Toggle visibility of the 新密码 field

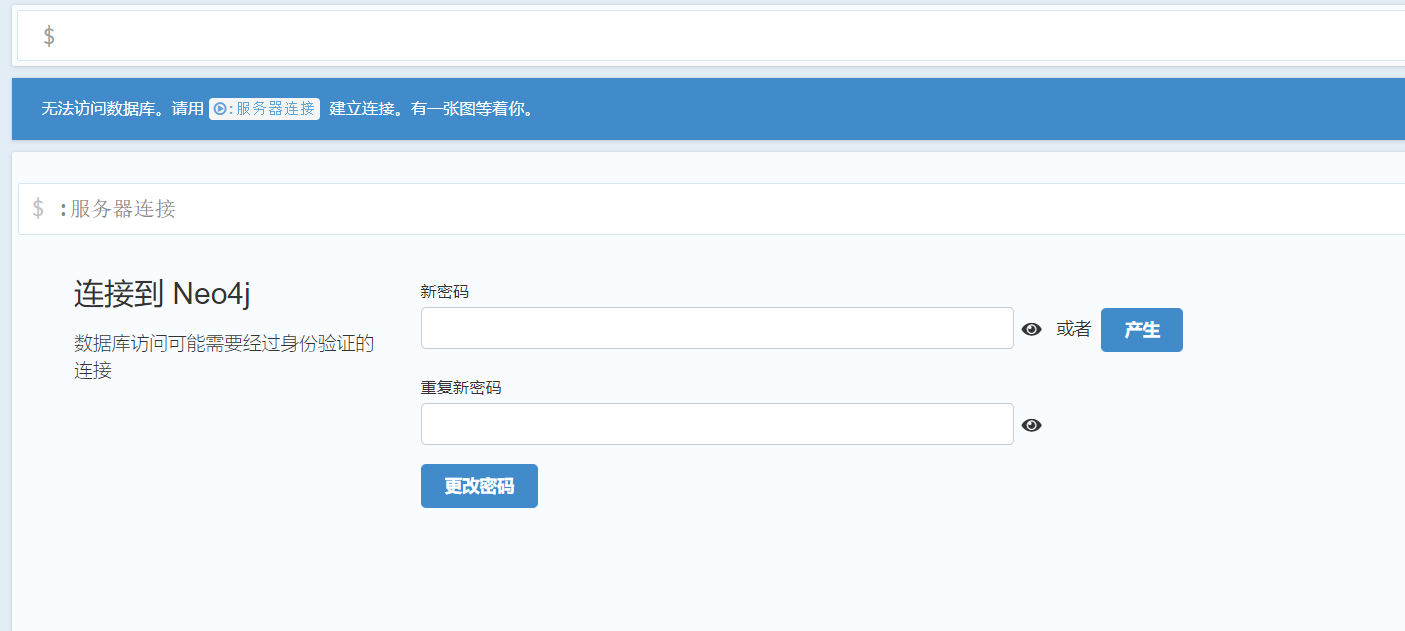pyautogui.click(x=1032, y=329)
